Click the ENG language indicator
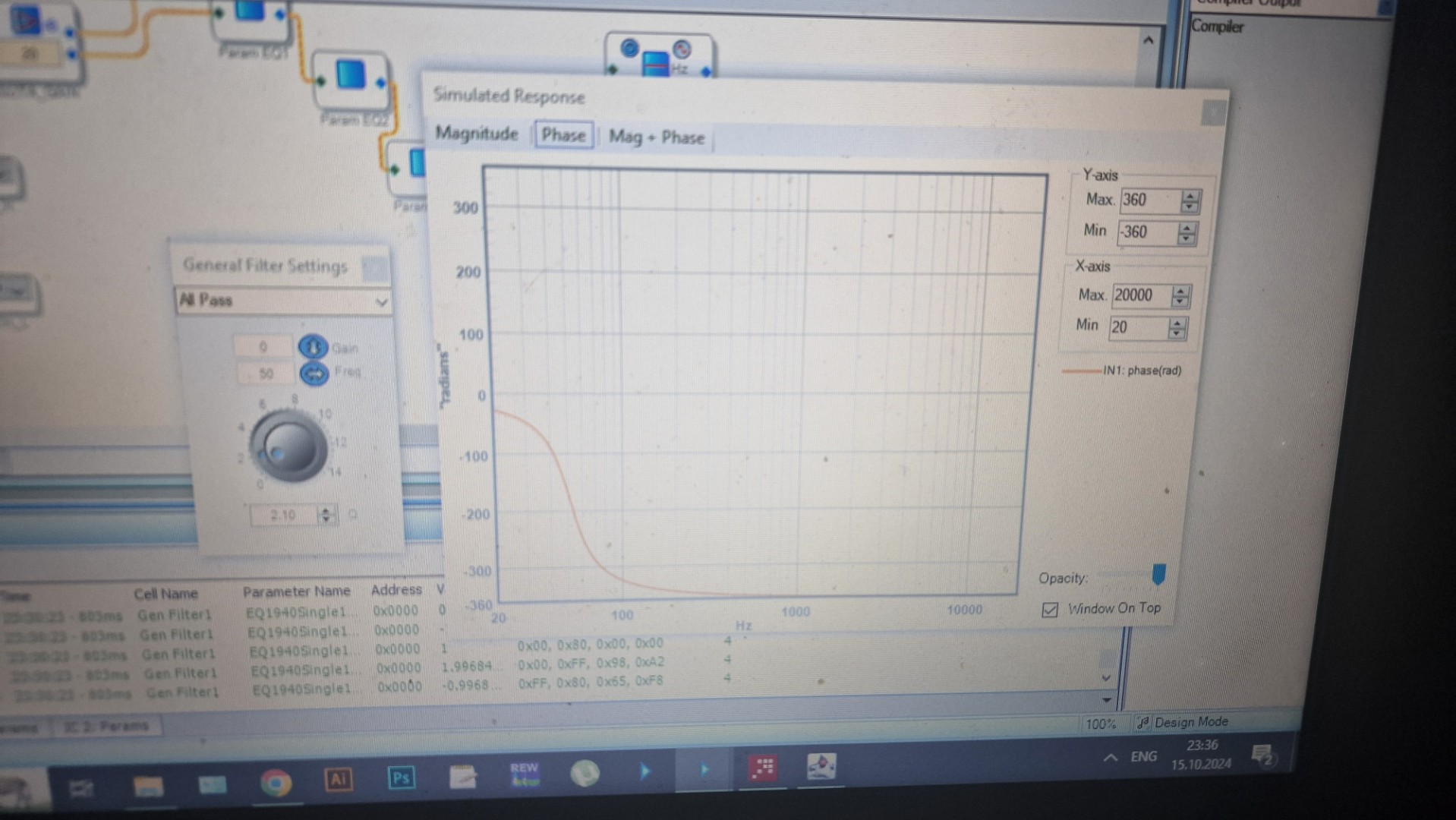 (1143, 756)
